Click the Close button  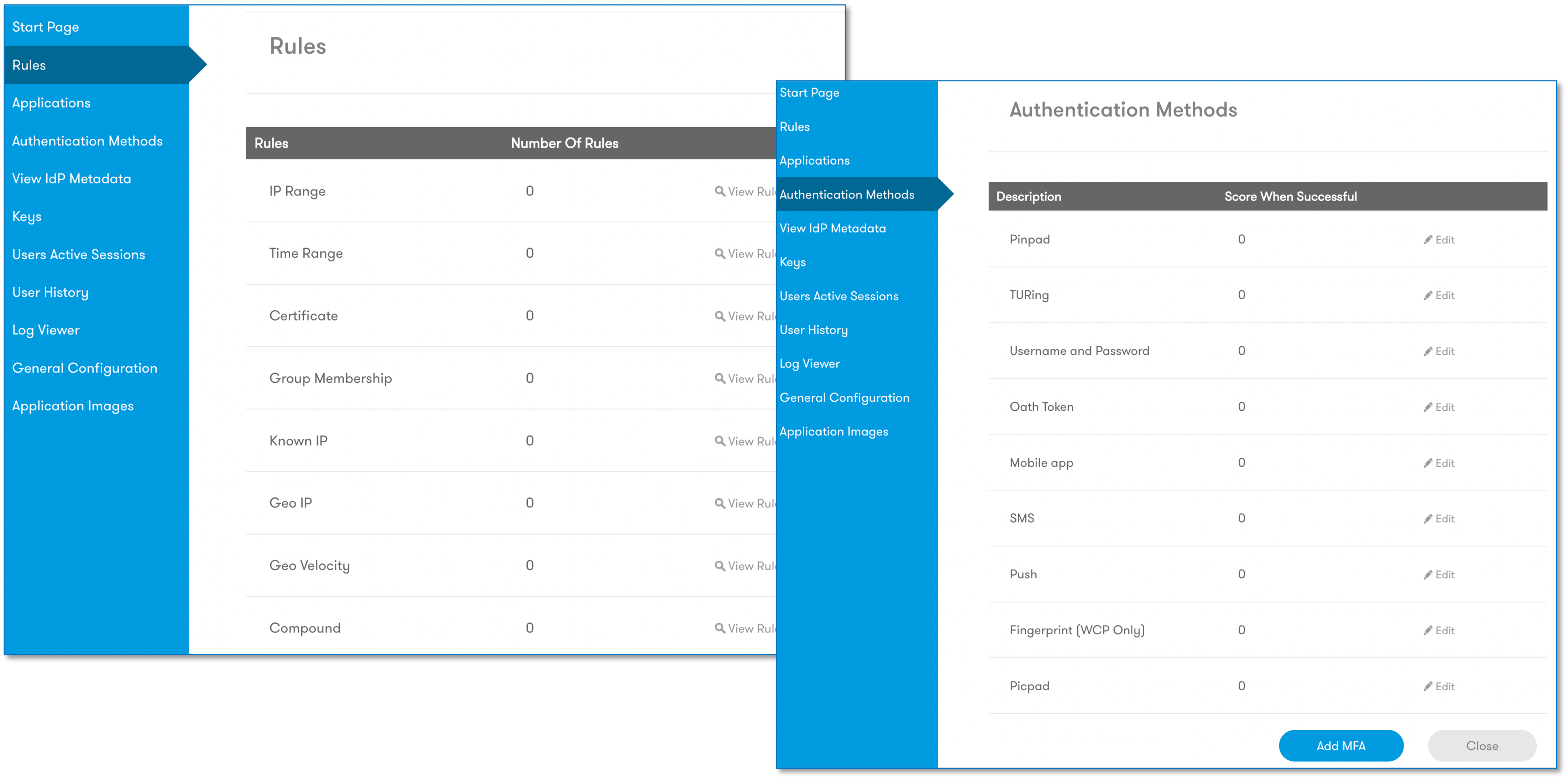click(1482, 746)
